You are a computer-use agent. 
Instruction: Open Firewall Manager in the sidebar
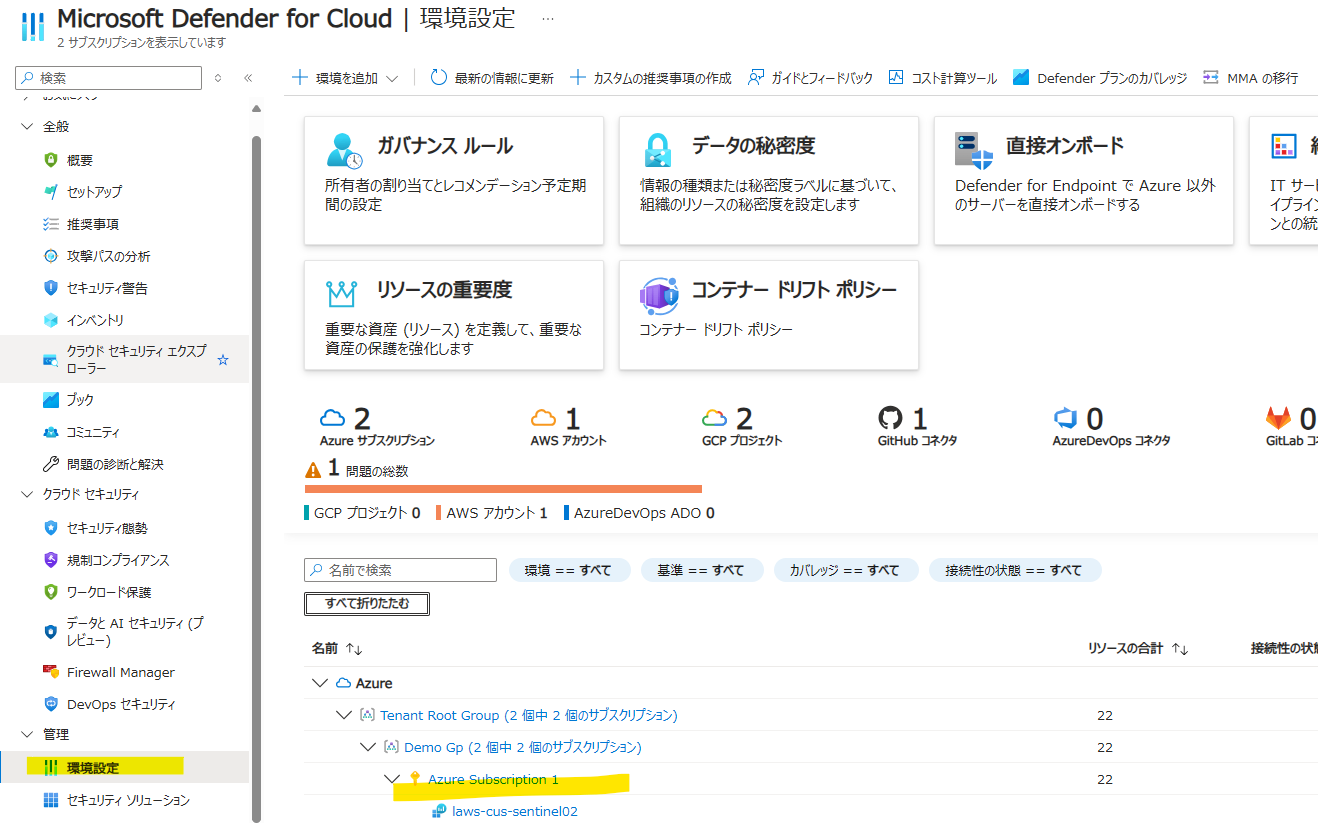tap(120, 672)
